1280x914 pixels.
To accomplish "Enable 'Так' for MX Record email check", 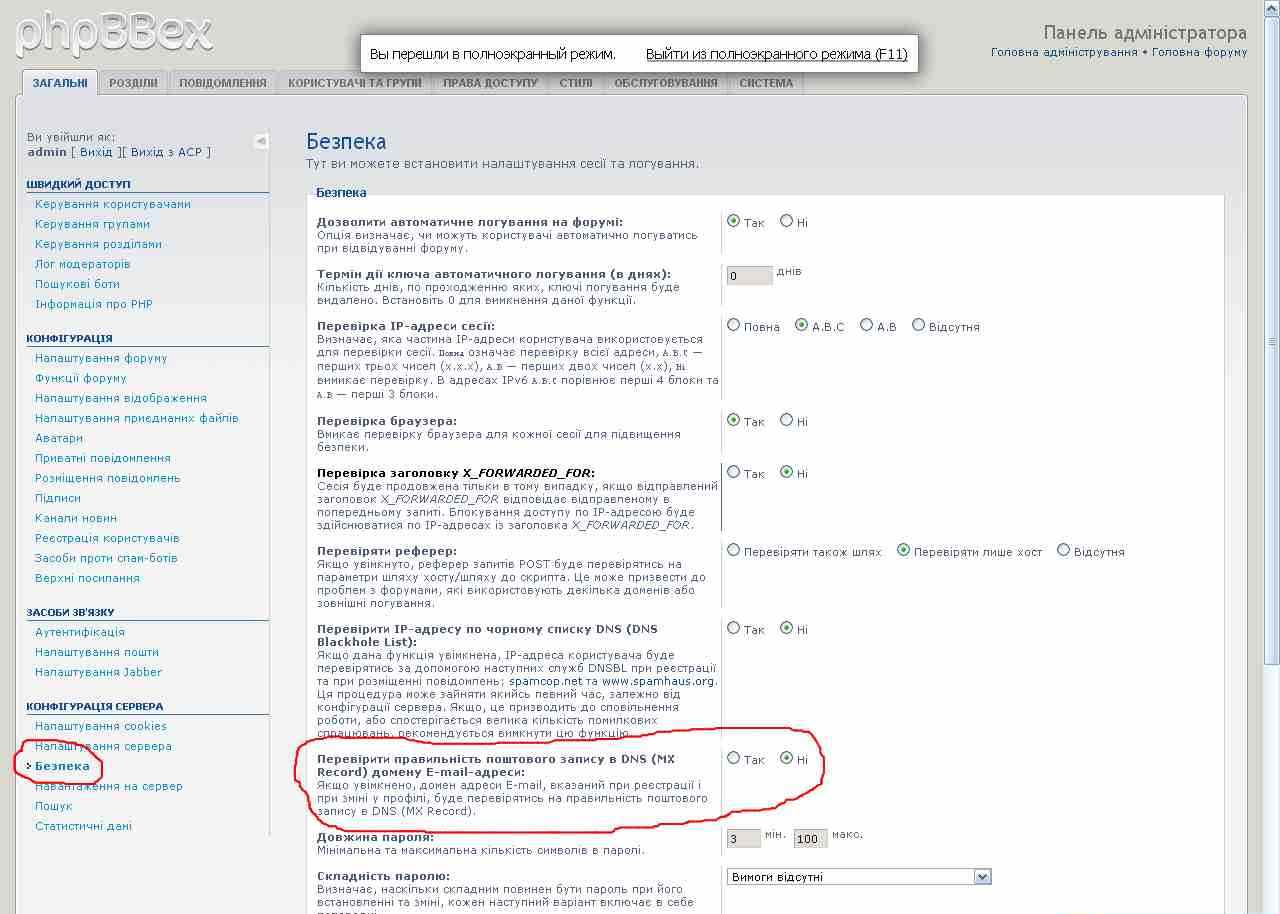I will (734, 758).
